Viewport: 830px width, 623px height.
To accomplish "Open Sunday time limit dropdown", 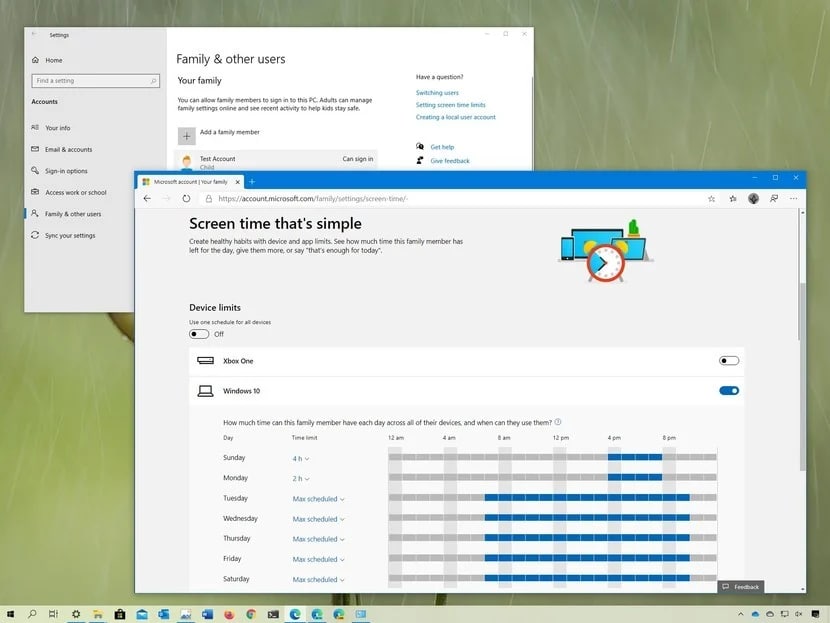I will [301, 458].
